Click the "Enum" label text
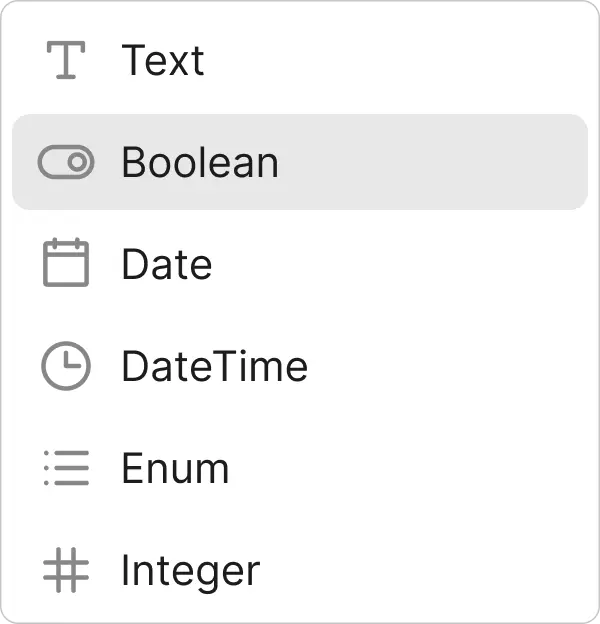This screenshot has width=600, height=624. [x=175, y=468]
